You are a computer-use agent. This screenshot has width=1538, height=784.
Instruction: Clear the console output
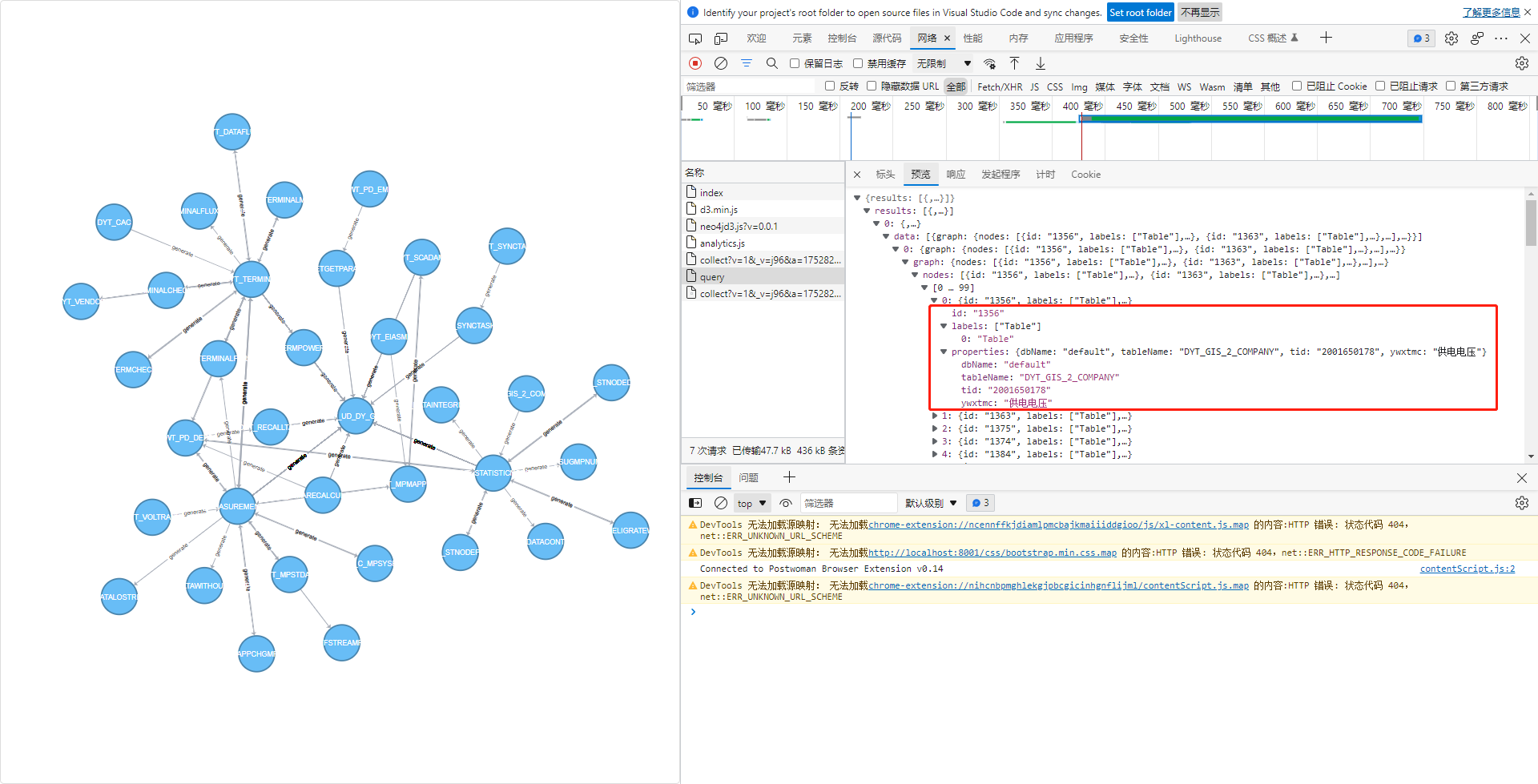[x=721, y=503]
